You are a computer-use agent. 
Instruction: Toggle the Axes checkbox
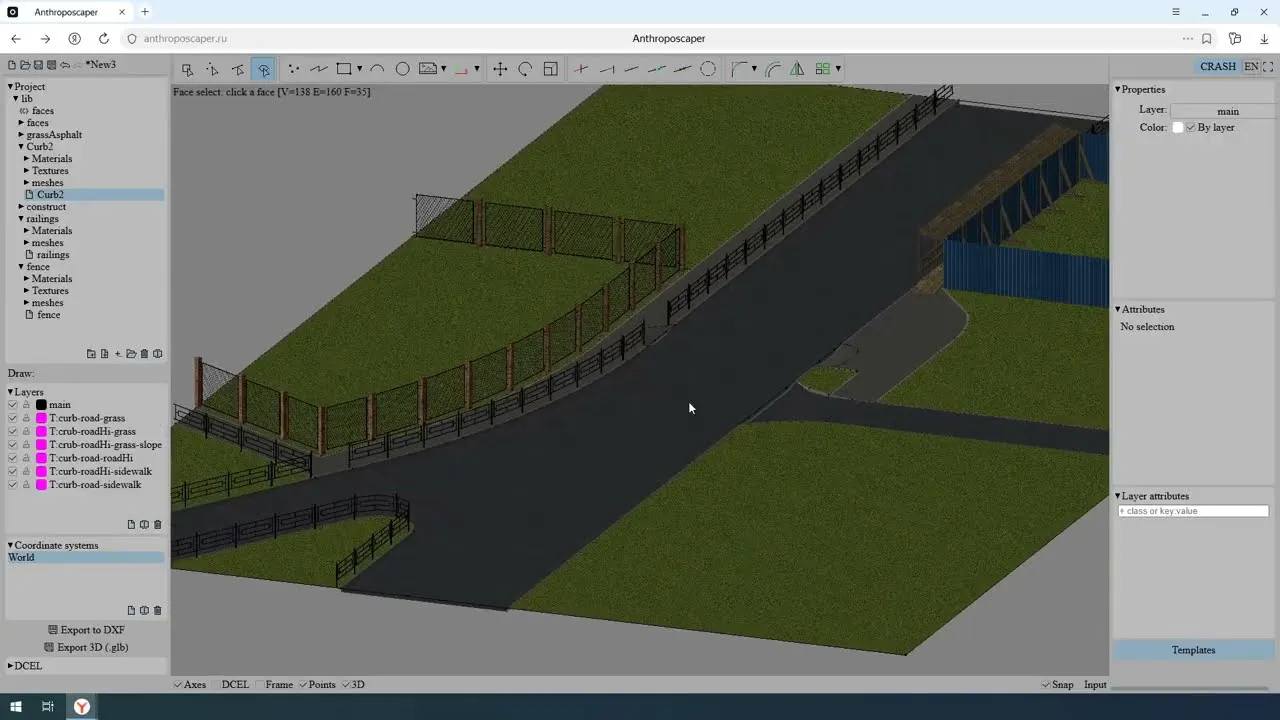(x=178, y=685)
